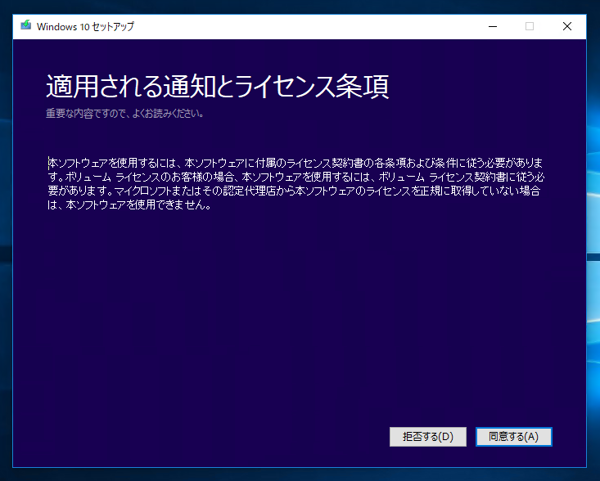This screenshot has height=481, width=600.
Task: Click the disabled maximize button
Action: tap(529, 26)
